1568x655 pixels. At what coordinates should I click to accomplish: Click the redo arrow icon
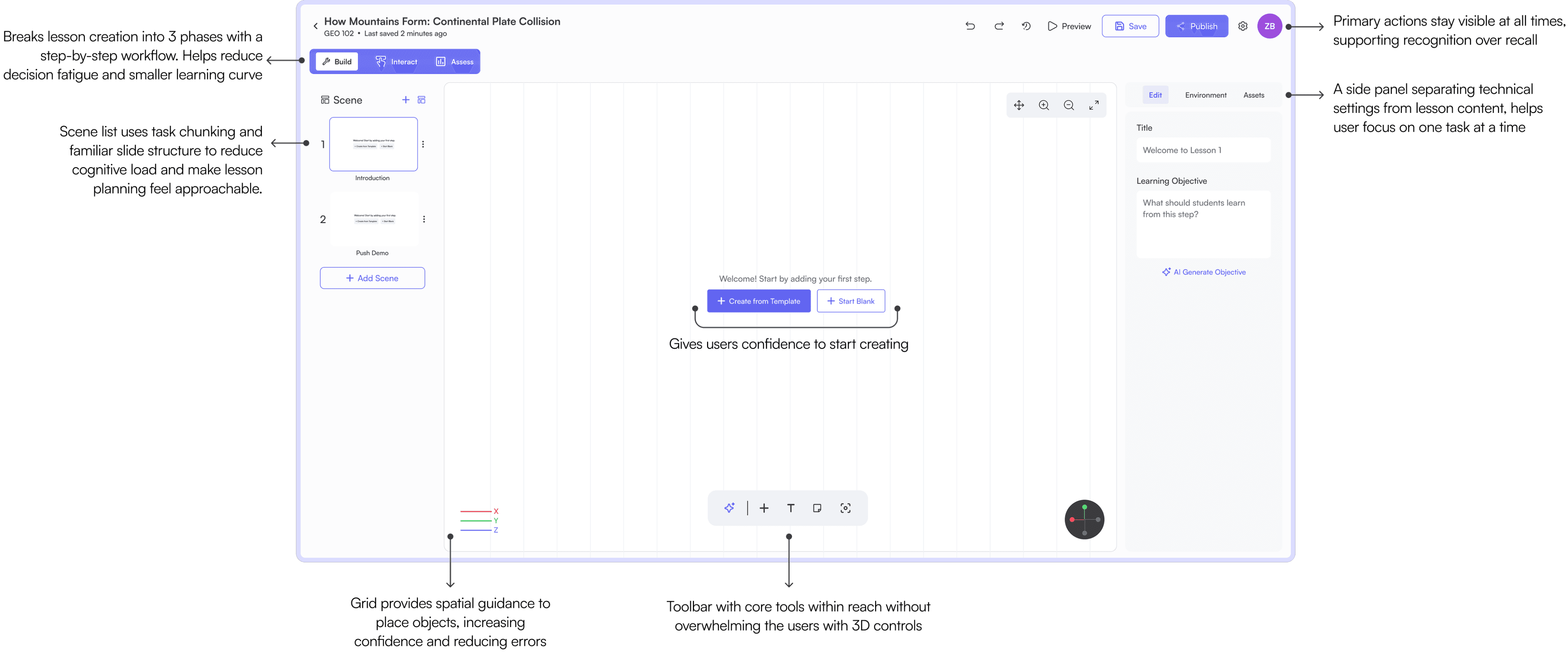point(999,26)
